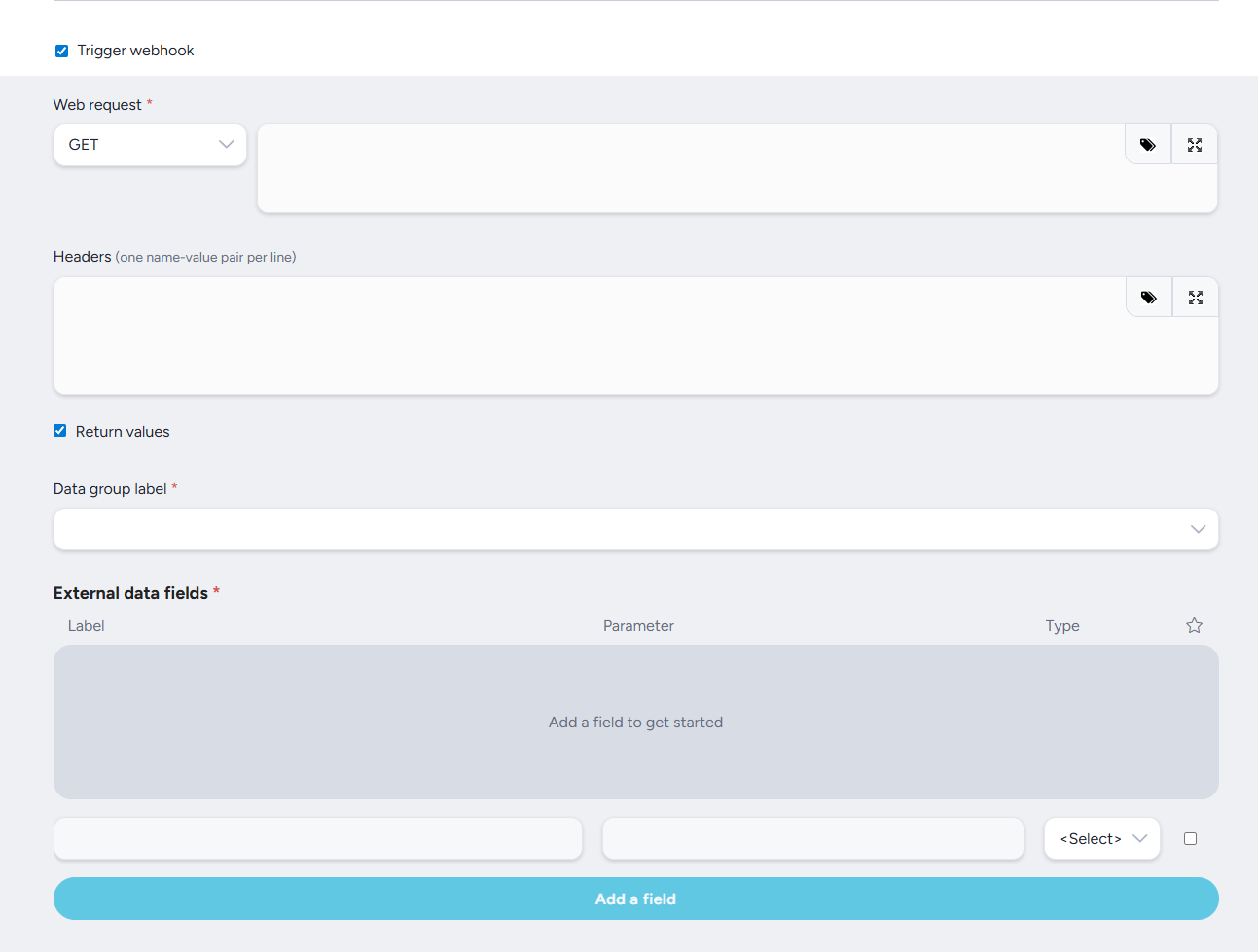This screenshot has width=1258, height=952.
Task: Select the new field Parameter input box
Action: click(812, 838)
